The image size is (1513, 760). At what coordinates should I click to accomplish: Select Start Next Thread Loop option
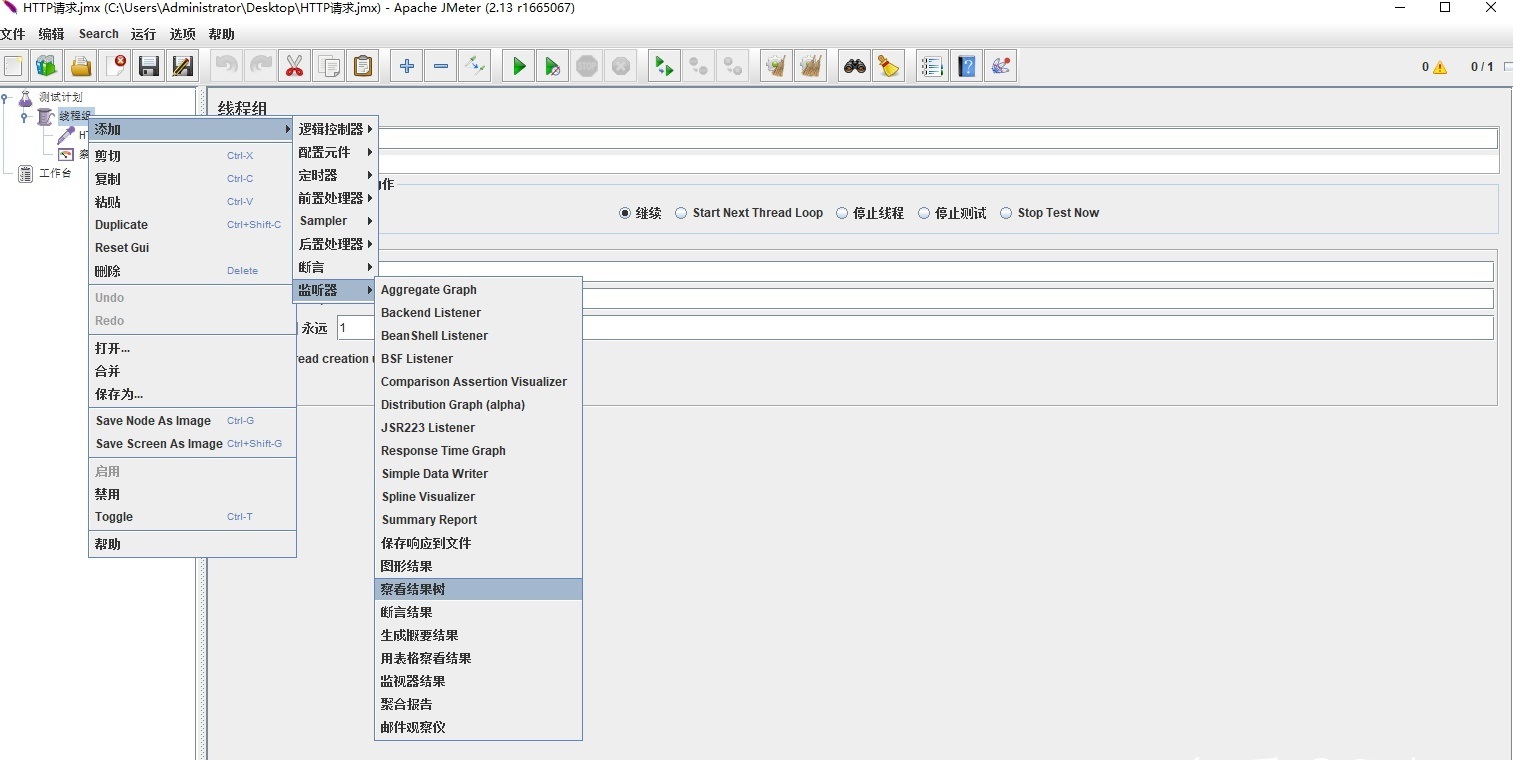(x=681, y=213)
